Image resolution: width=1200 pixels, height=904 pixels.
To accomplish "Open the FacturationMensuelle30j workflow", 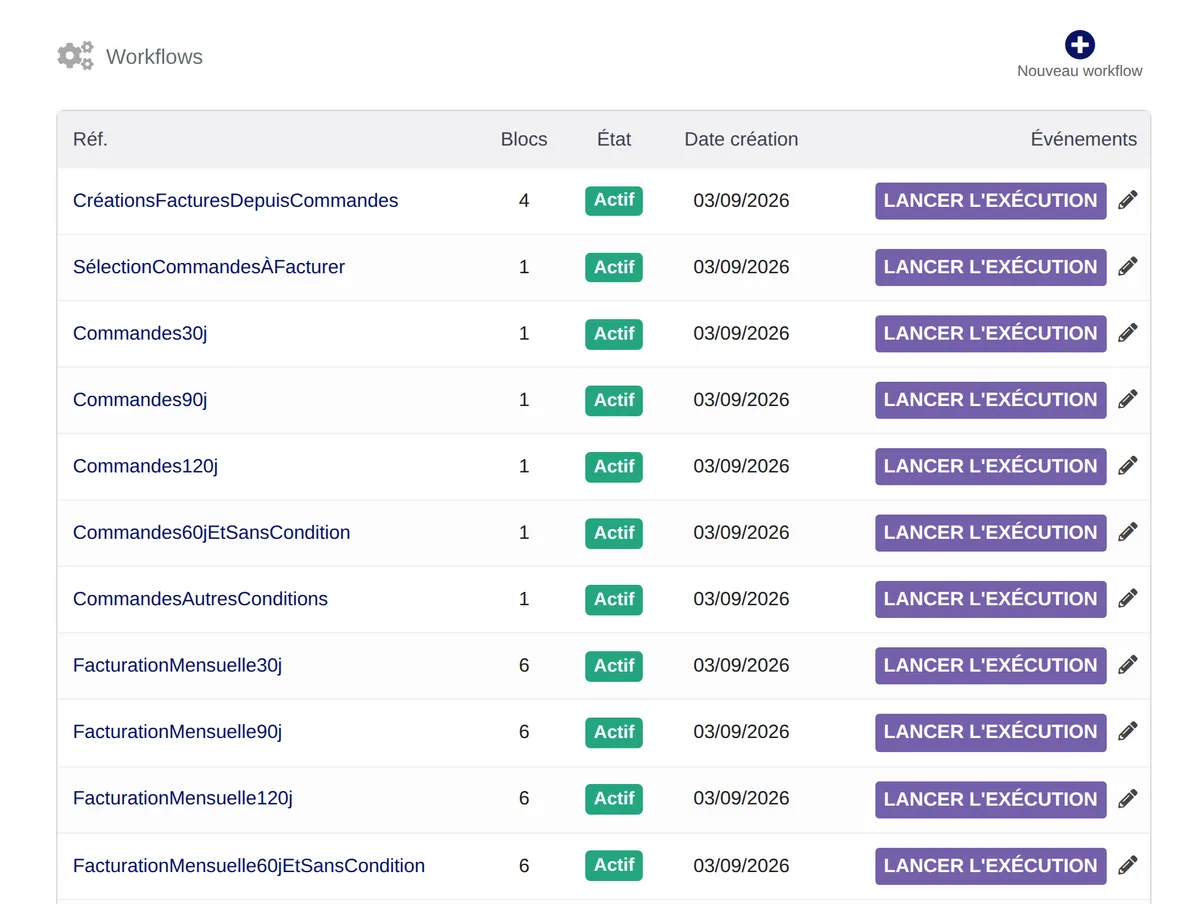I will [x=177, y=665].
